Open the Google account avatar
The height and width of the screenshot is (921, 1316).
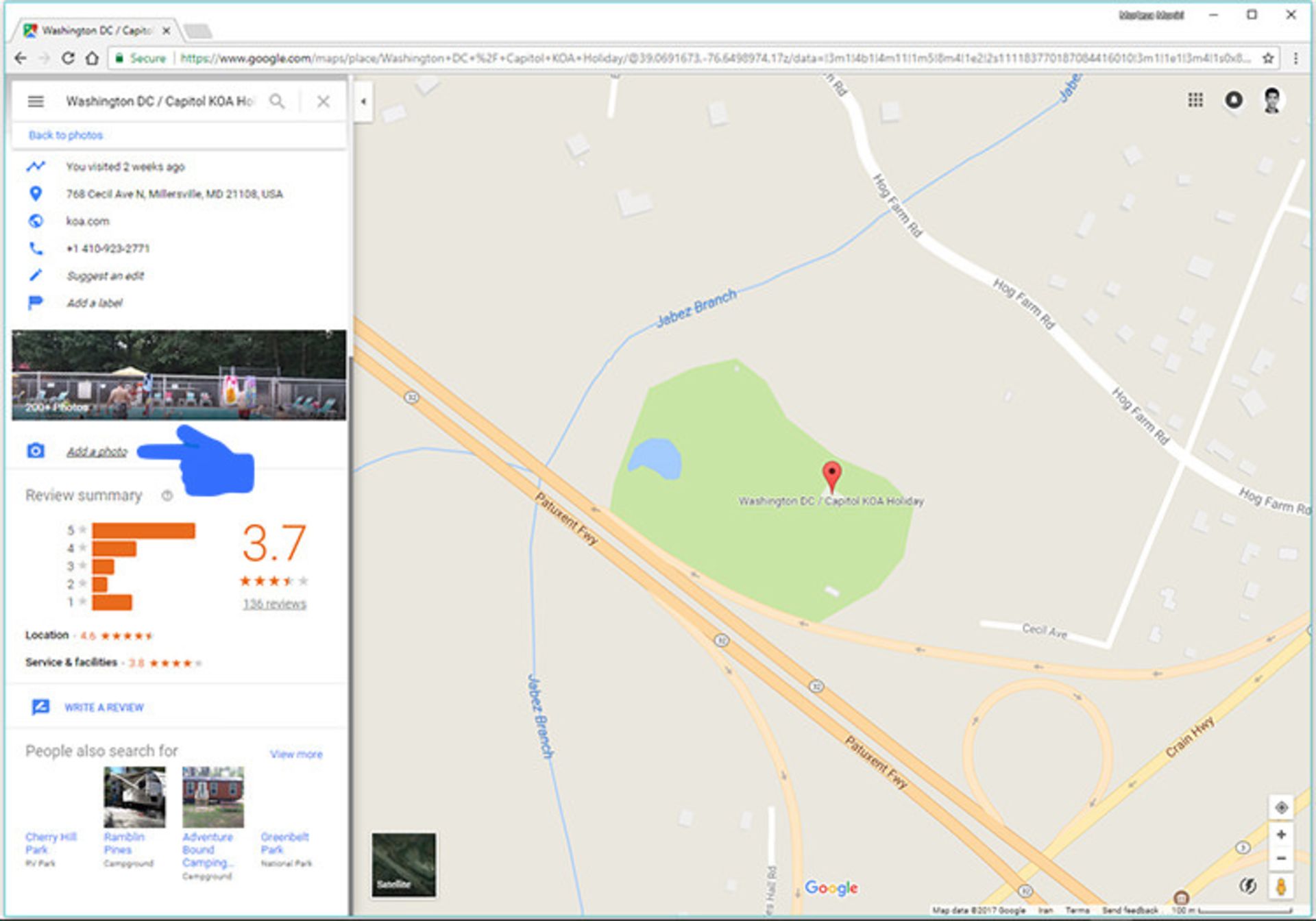coord(1273,100)
